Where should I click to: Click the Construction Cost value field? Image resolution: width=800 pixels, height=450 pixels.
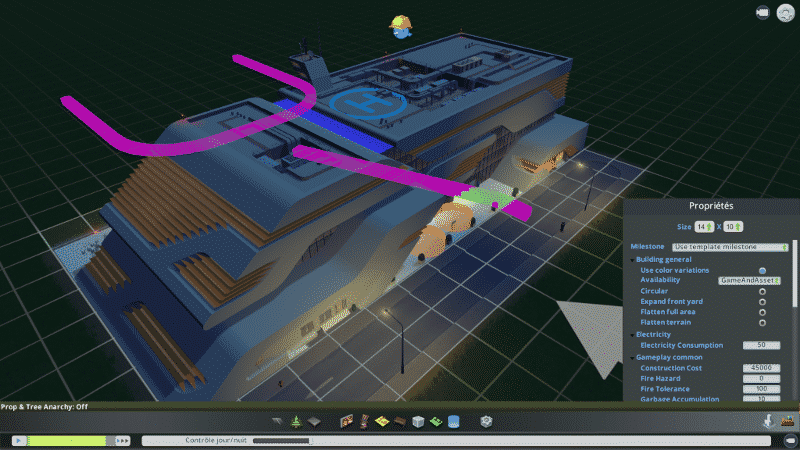[x=762, y=368]
